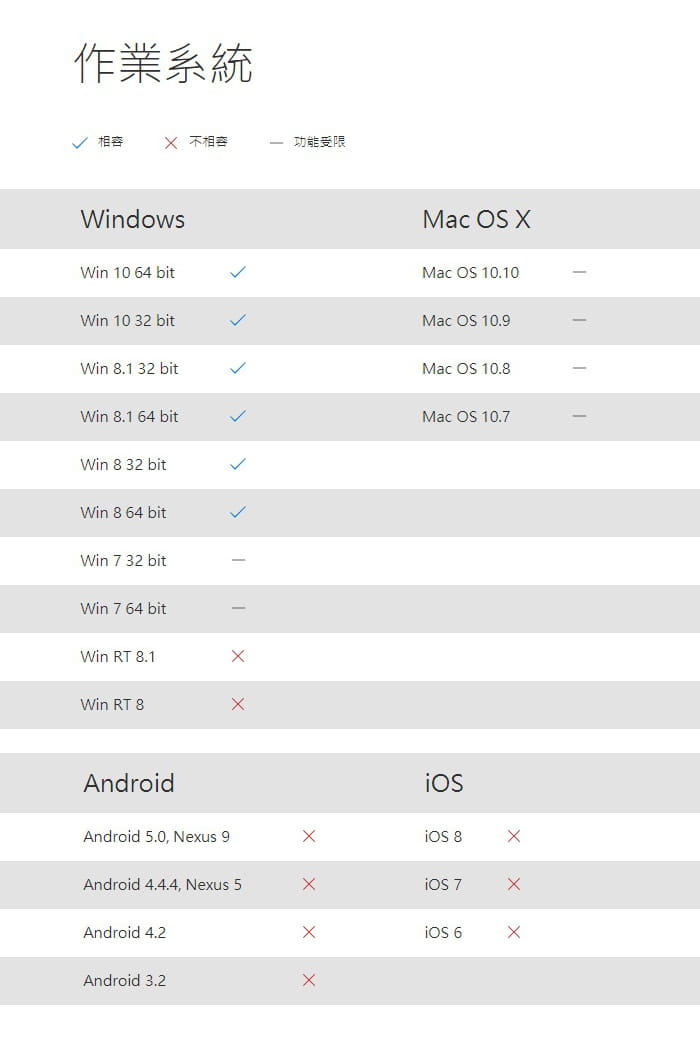The height and width of the screenshot is (1053, 700).
Task: Select the text Win 8.1 64 bit
Action: point(130,416)
